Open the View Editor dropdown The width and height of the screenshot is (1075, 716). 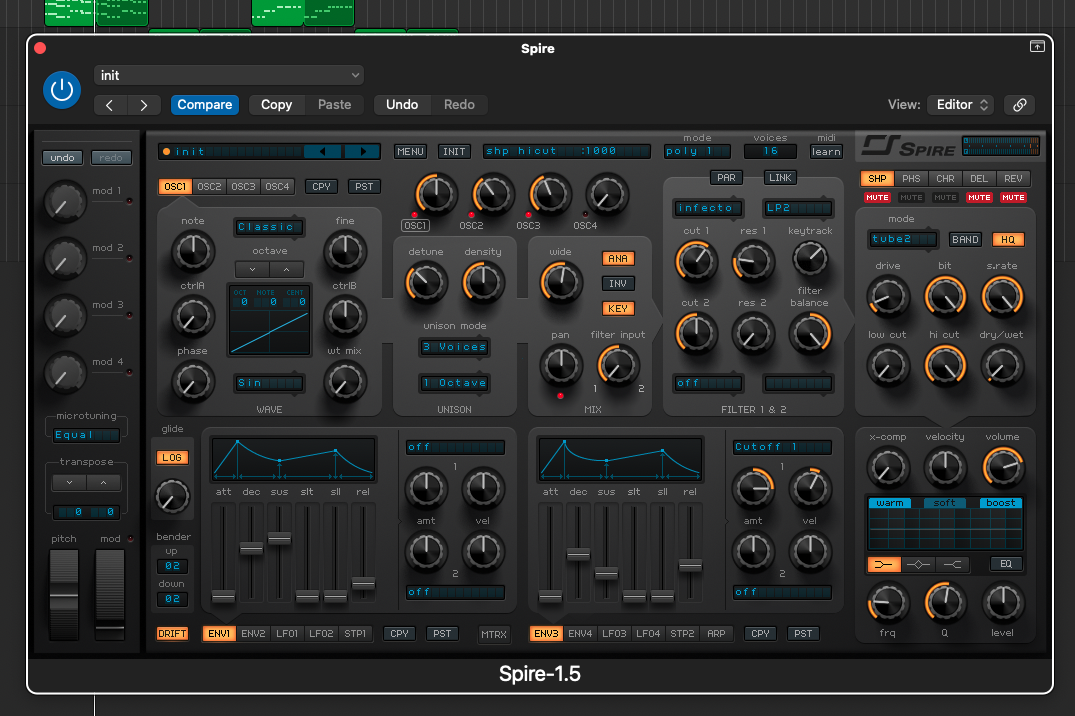pos(961,105)
